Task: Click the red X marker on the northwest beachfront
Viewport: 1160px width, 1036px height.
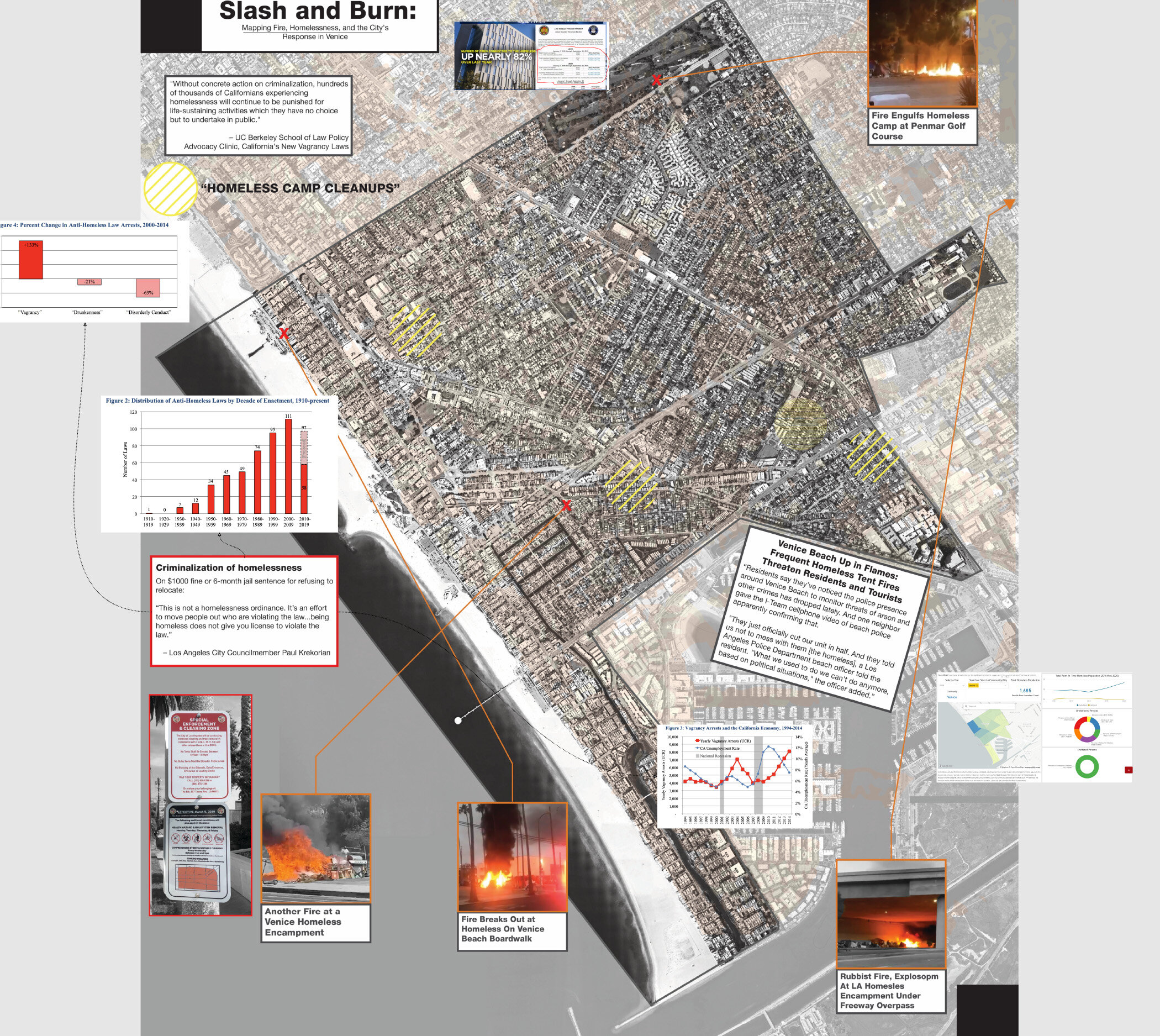Action: coord(283,334)
